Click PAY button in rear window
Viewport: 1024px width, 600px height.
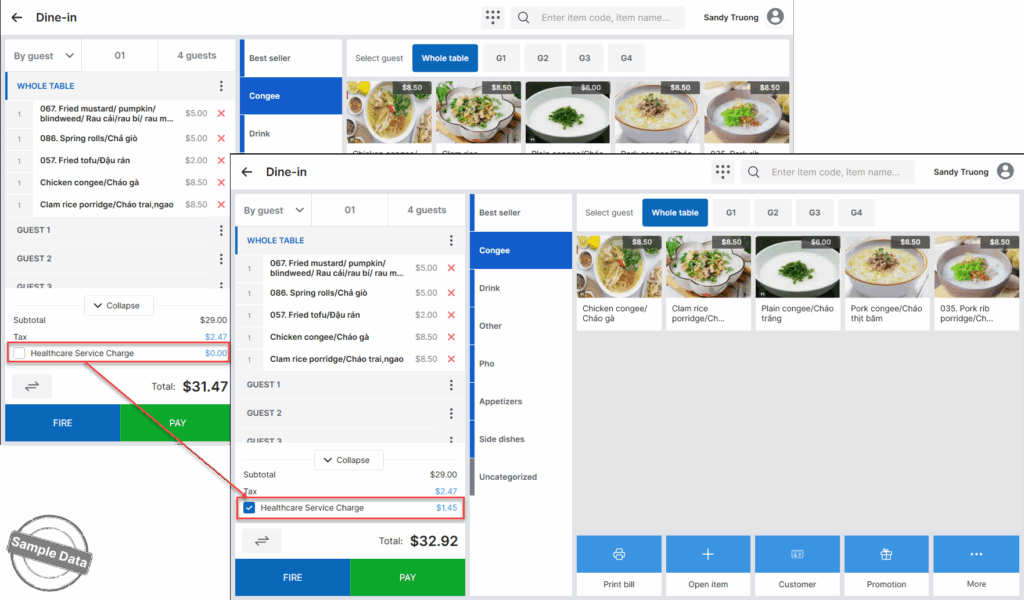(176, 423)
